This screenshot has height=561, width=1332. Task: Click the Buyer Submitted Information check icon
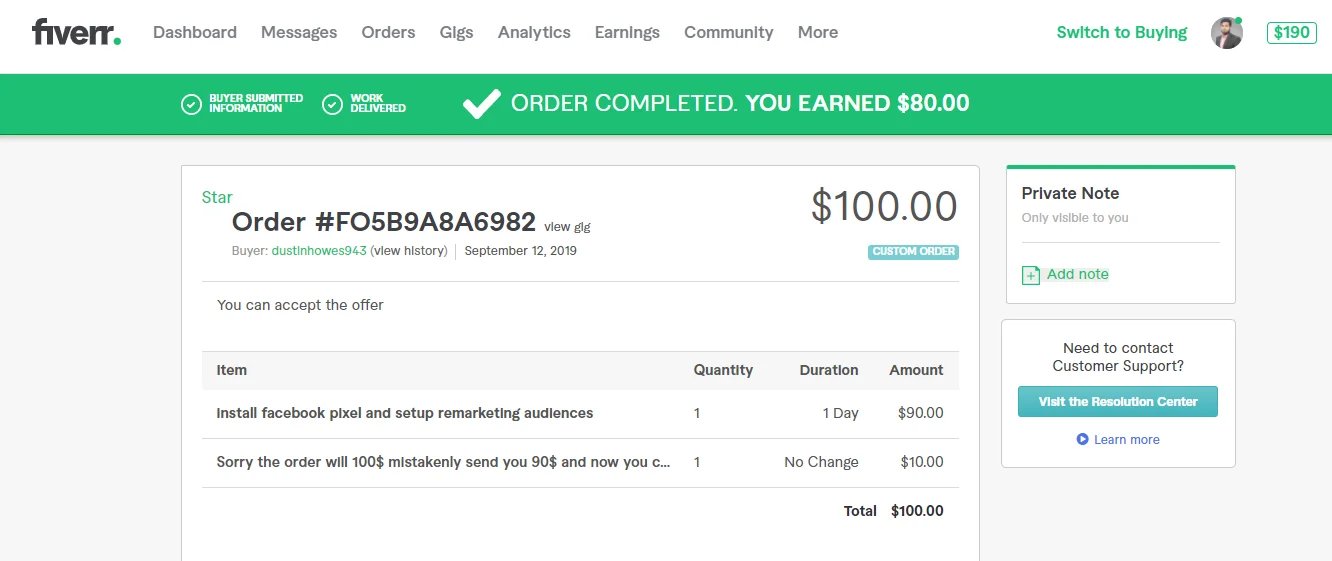(x=191, y=104)
